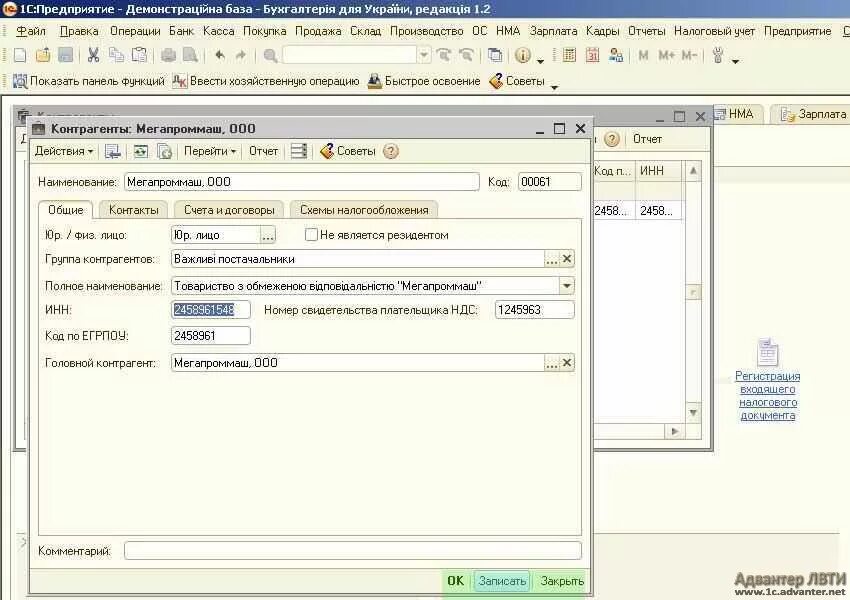Click the Код field 00061
Viewport: 850px width, 600px height.
pyautogui.click(x=550, y=182)
